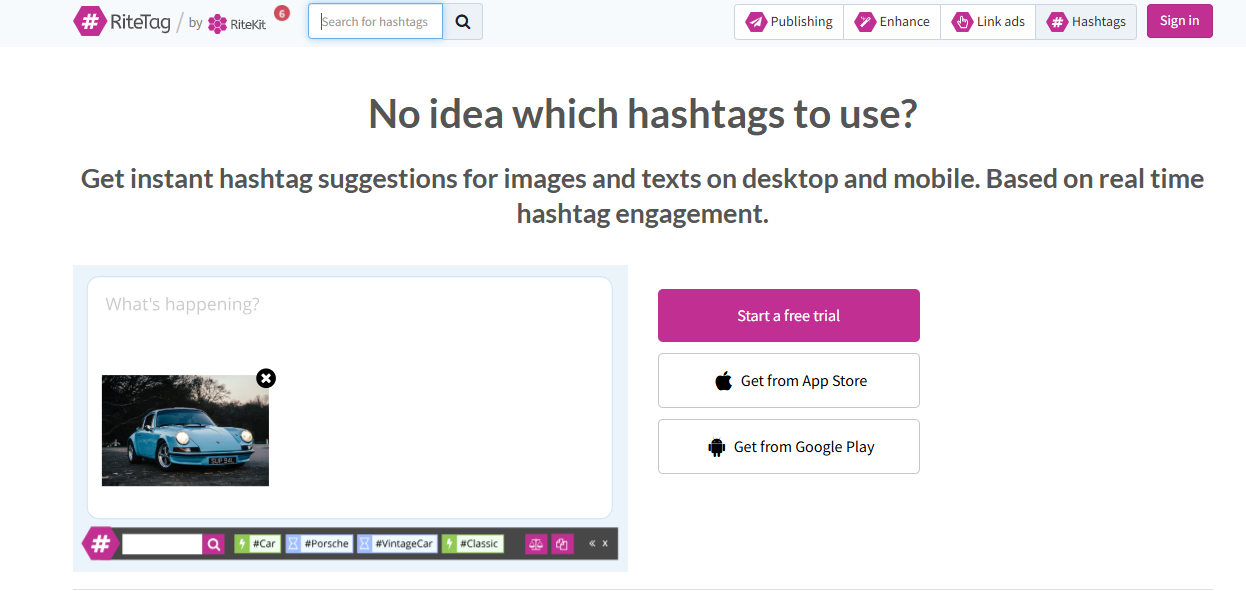Collapse the suggestion bar with double chevron
The image size is (1246, 591).
(592, 544)
